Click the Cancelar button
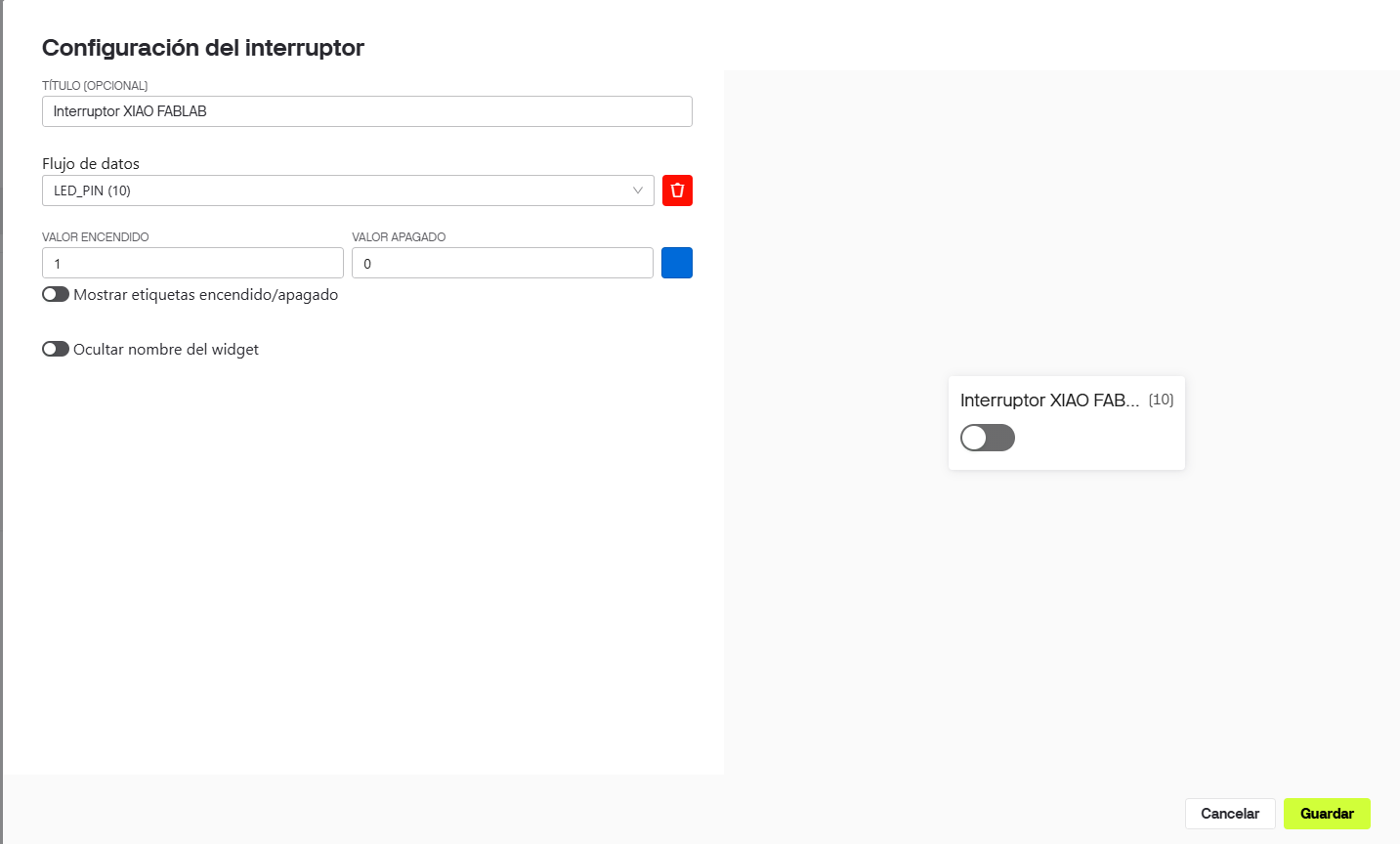The width and height of the screenshot is (1400, 844). 1230,814
